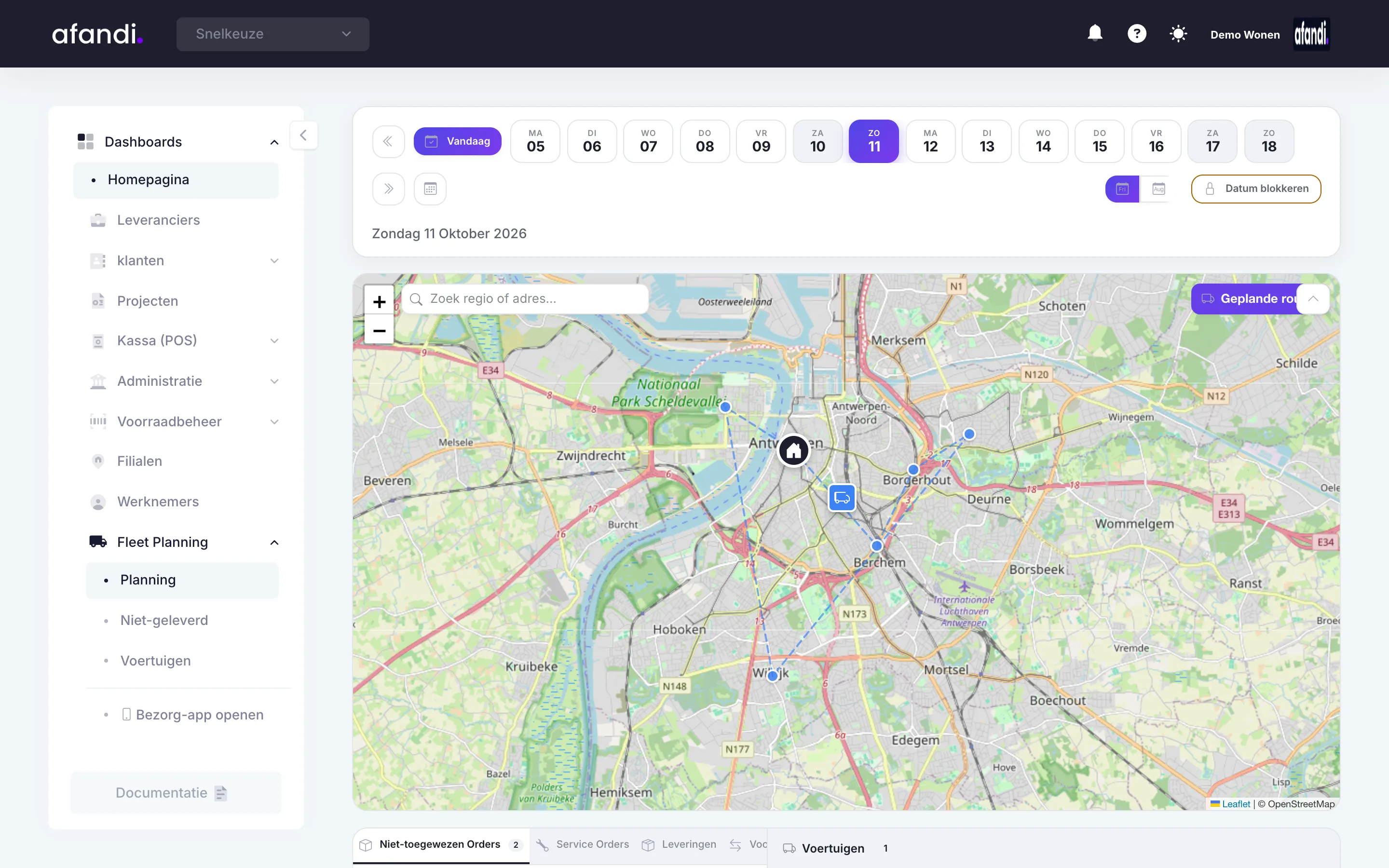Select date DO 15

1100,141
